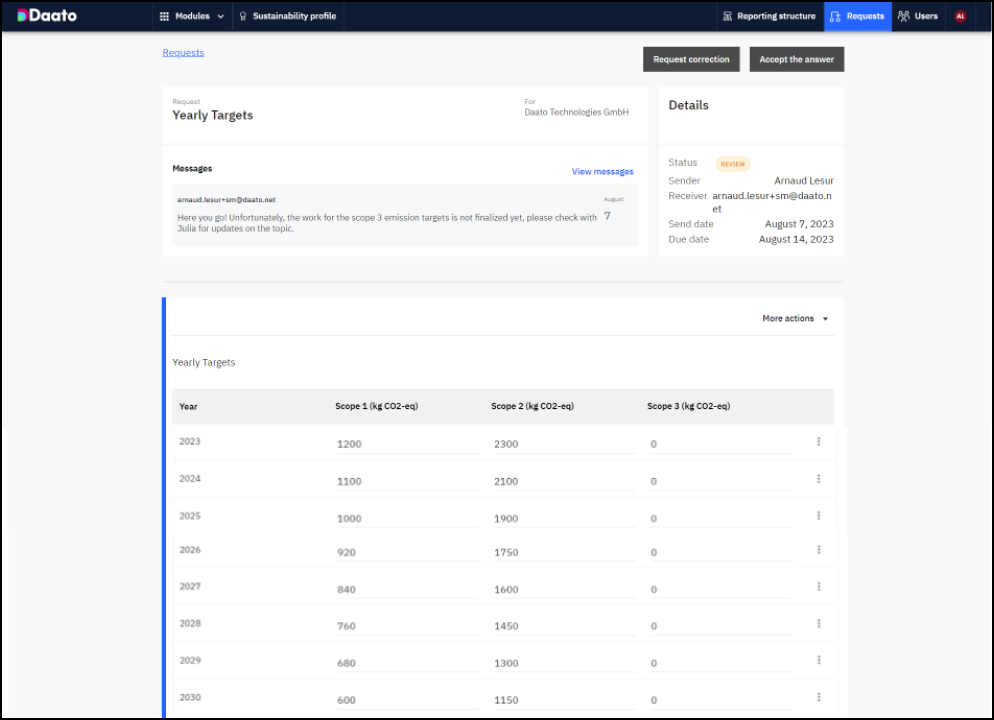Click the View messages link
This screenshot has height=720, width=994.
(602, 172)
